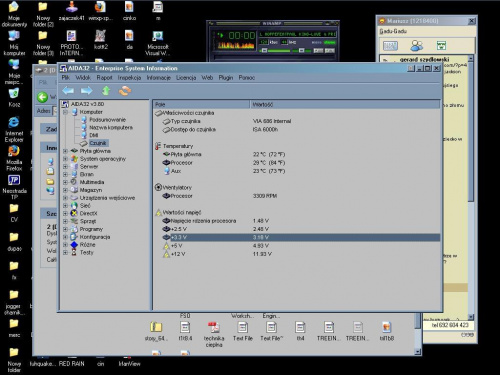
Task: Open the Widok menu in AIDA32
Action: coord(83,78)
